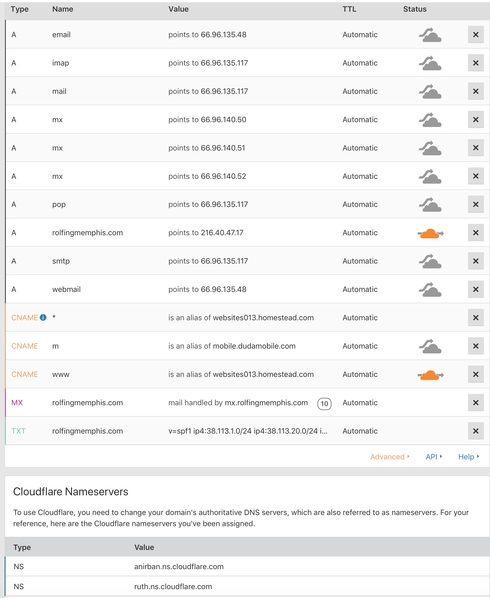Delete the MX rolfingmemphis.com record
This screenshot has height=598, width=490.
click(x=476, y=402)
